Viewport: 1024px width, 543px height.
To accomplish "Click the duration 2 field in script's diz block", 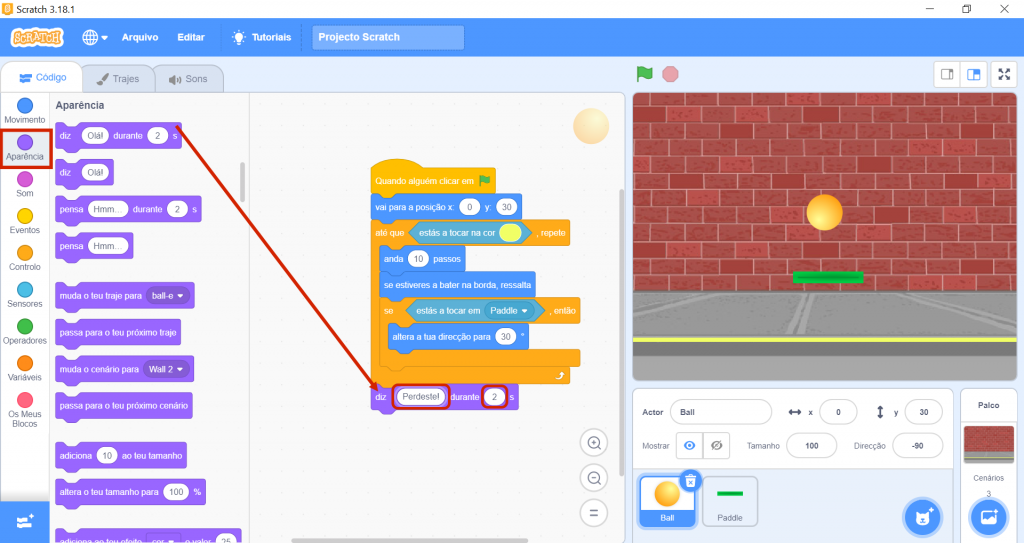I will (x=494, y=397).
